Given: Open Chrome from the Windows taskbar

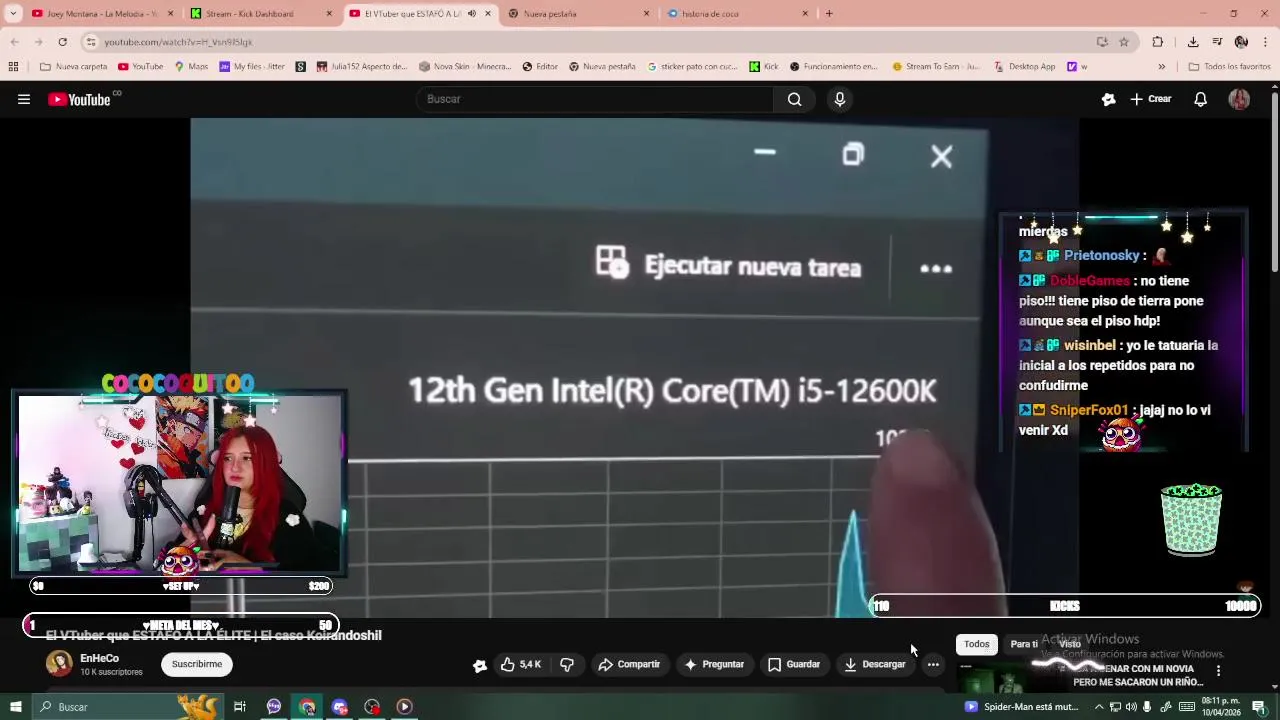Looking at the screenshot, I should click(x=307, y=707).
